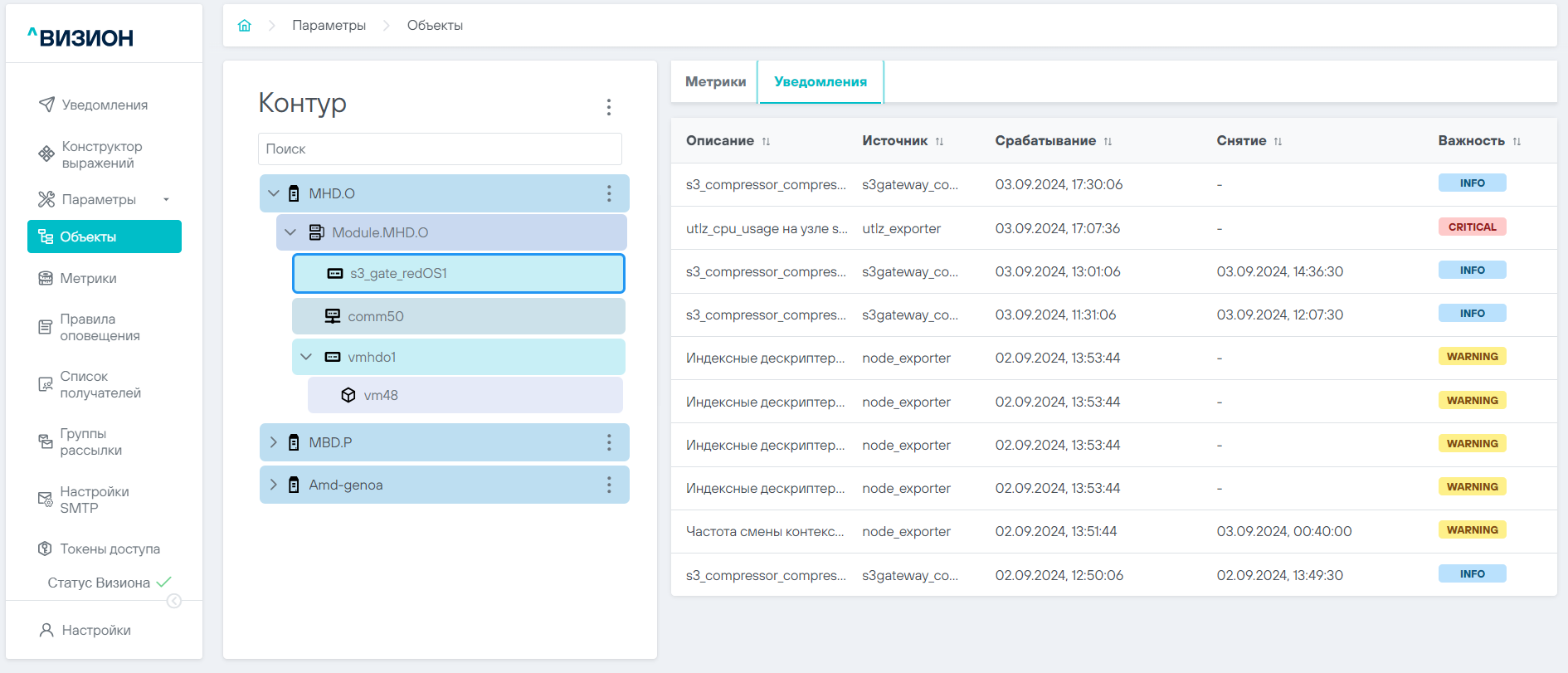Click Параметры in the breadcrumb
The height and width of the screenshot is (673, 1568).
tap(329, 26)
